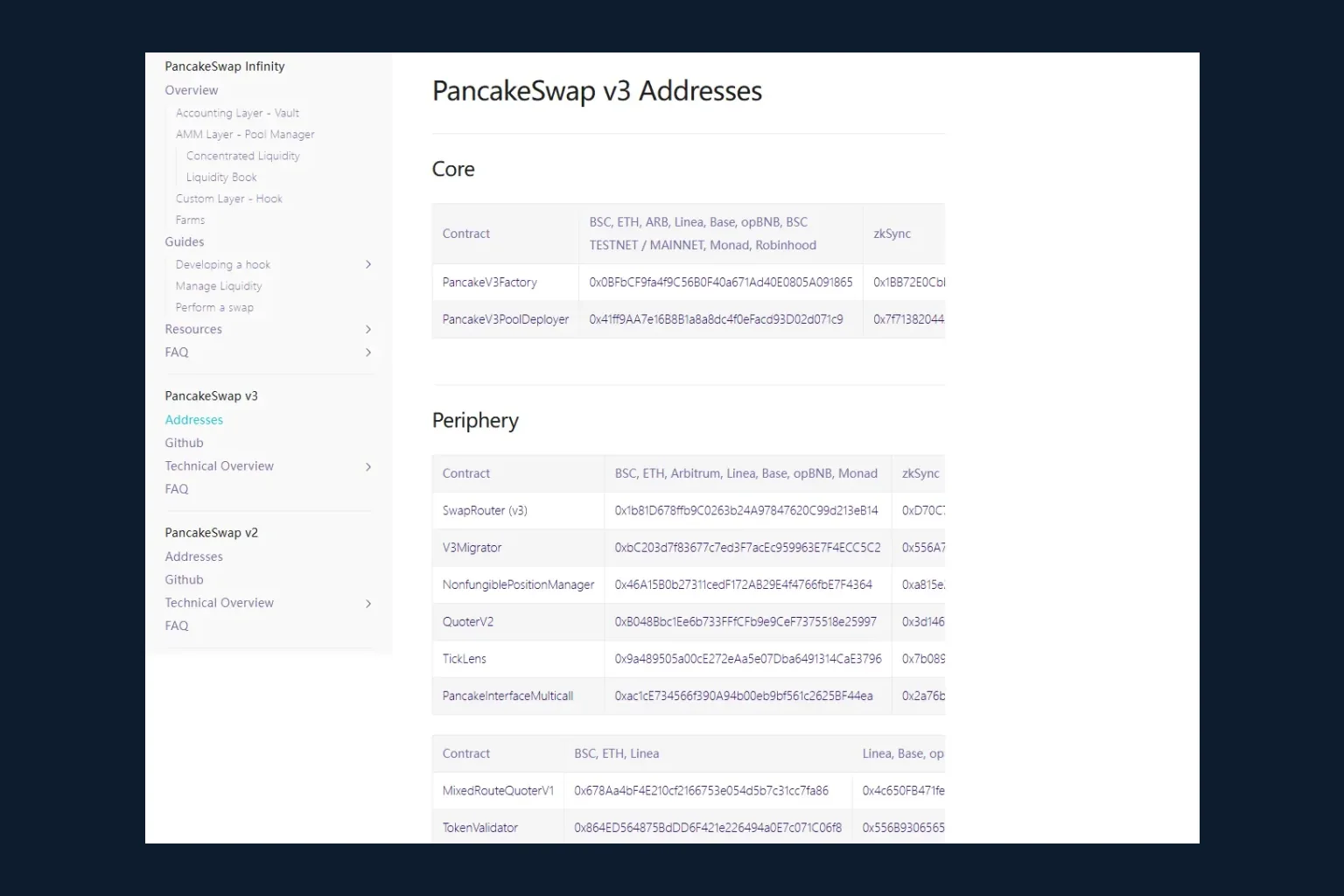Select PancakeV3PoolDeployer address beginning 0x41ff9AA7
The height and width of the screenshot is (896, 1344).
coord(717,319)
